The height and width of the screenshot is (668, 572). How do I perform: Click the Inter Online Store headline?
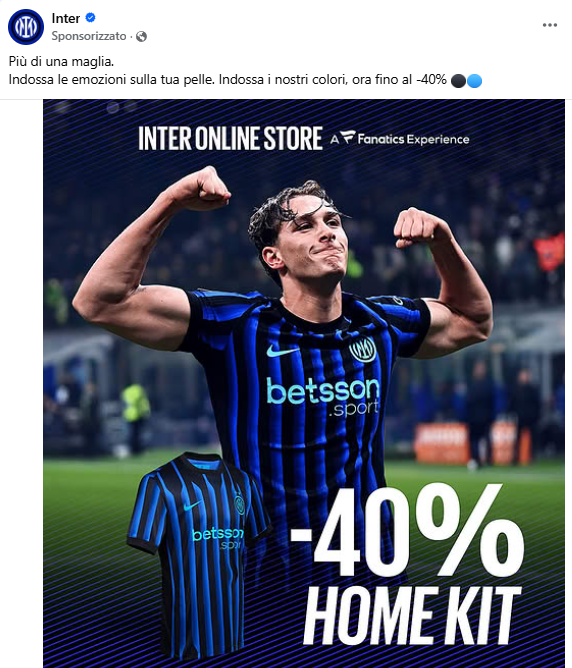pos(230,138)
